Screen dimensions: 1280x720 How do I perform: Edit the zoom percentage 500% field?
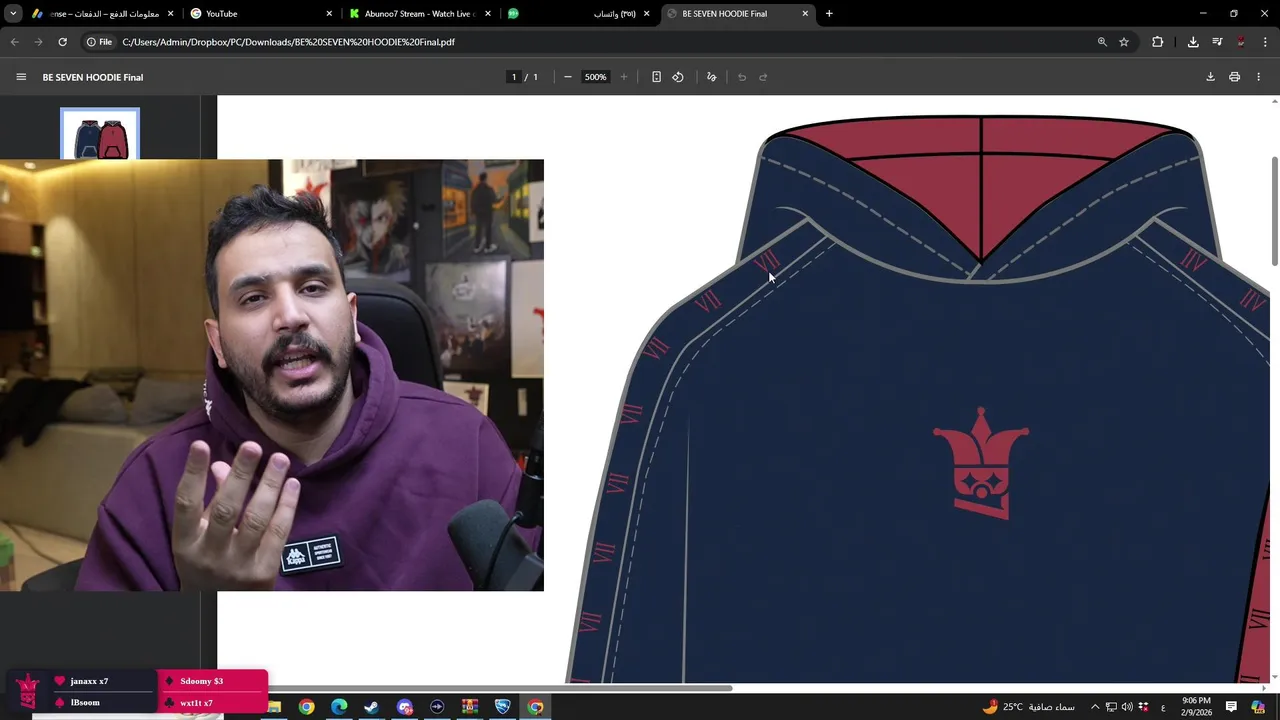595,77
